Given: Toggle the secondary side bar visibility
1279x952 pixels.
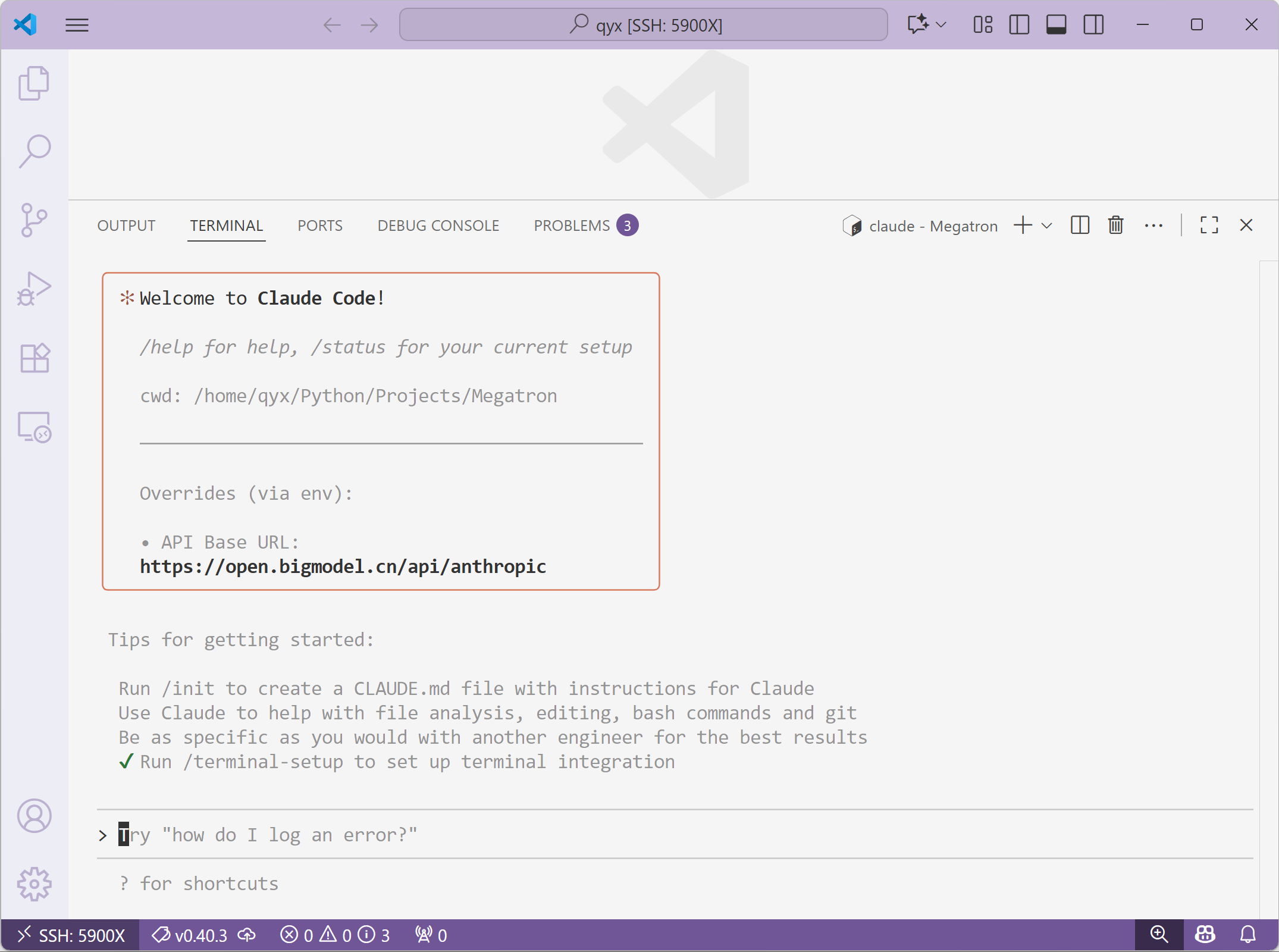Looking at the screenshot, I should tap(1093, 24).
